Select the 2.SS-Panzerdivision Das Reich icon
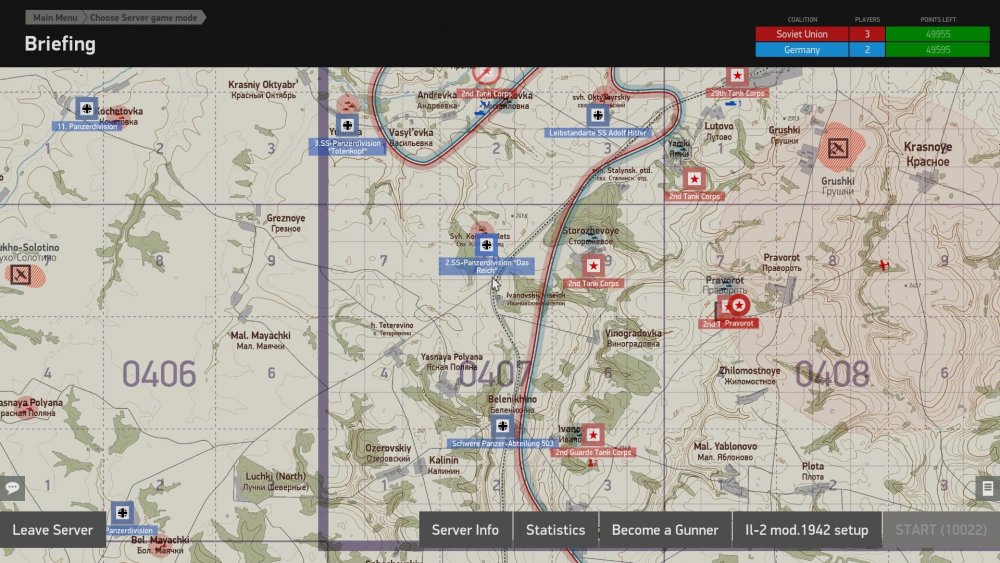 pos(487,244)
